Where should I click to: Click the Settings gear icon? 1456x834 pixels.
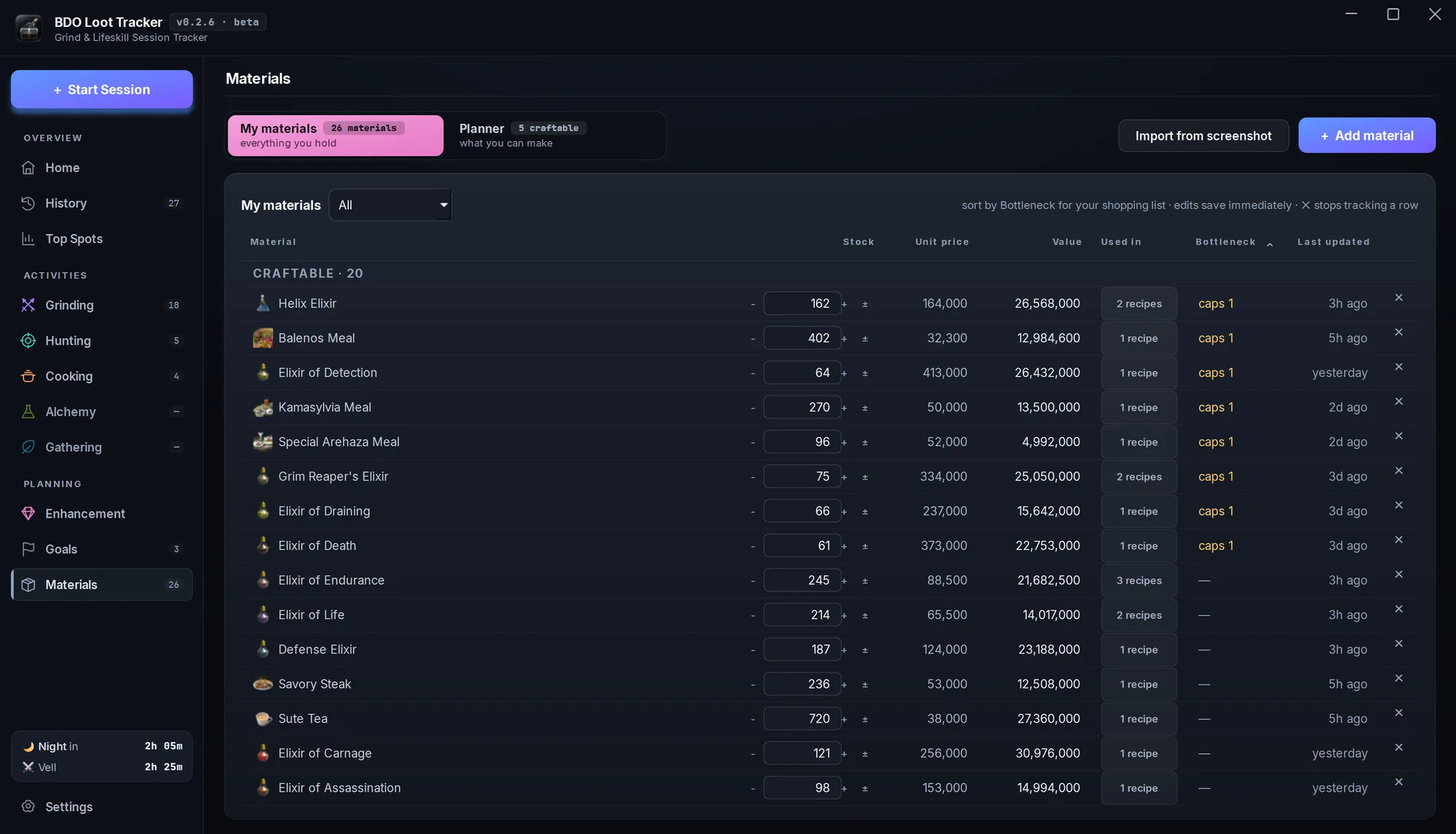(x=28, y=806)
